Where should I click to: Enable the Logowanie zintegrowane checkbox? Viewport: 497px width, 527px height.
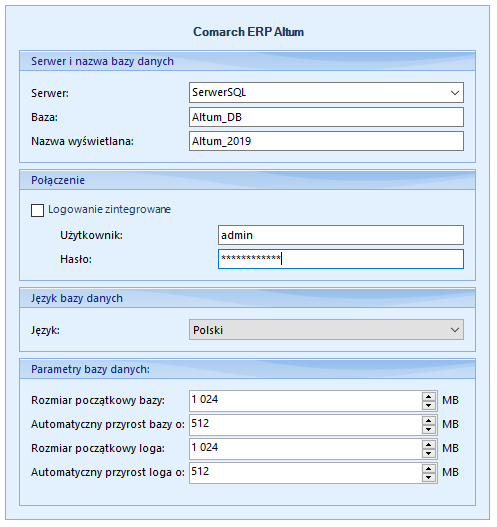[37, 210]
